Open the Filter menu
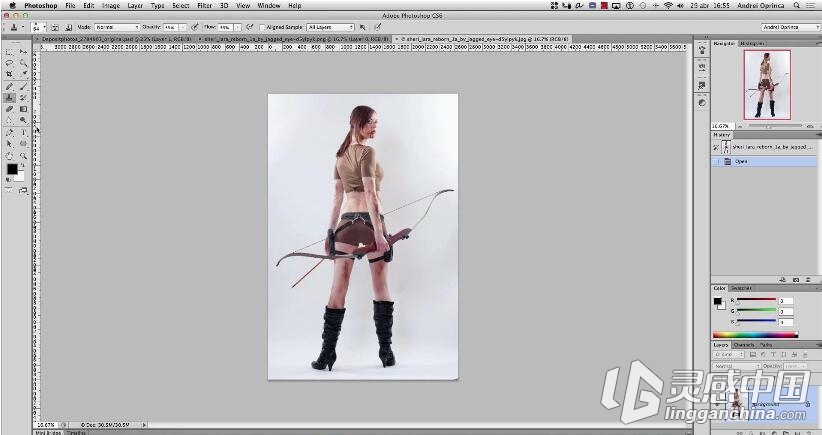 click(204, 5)
